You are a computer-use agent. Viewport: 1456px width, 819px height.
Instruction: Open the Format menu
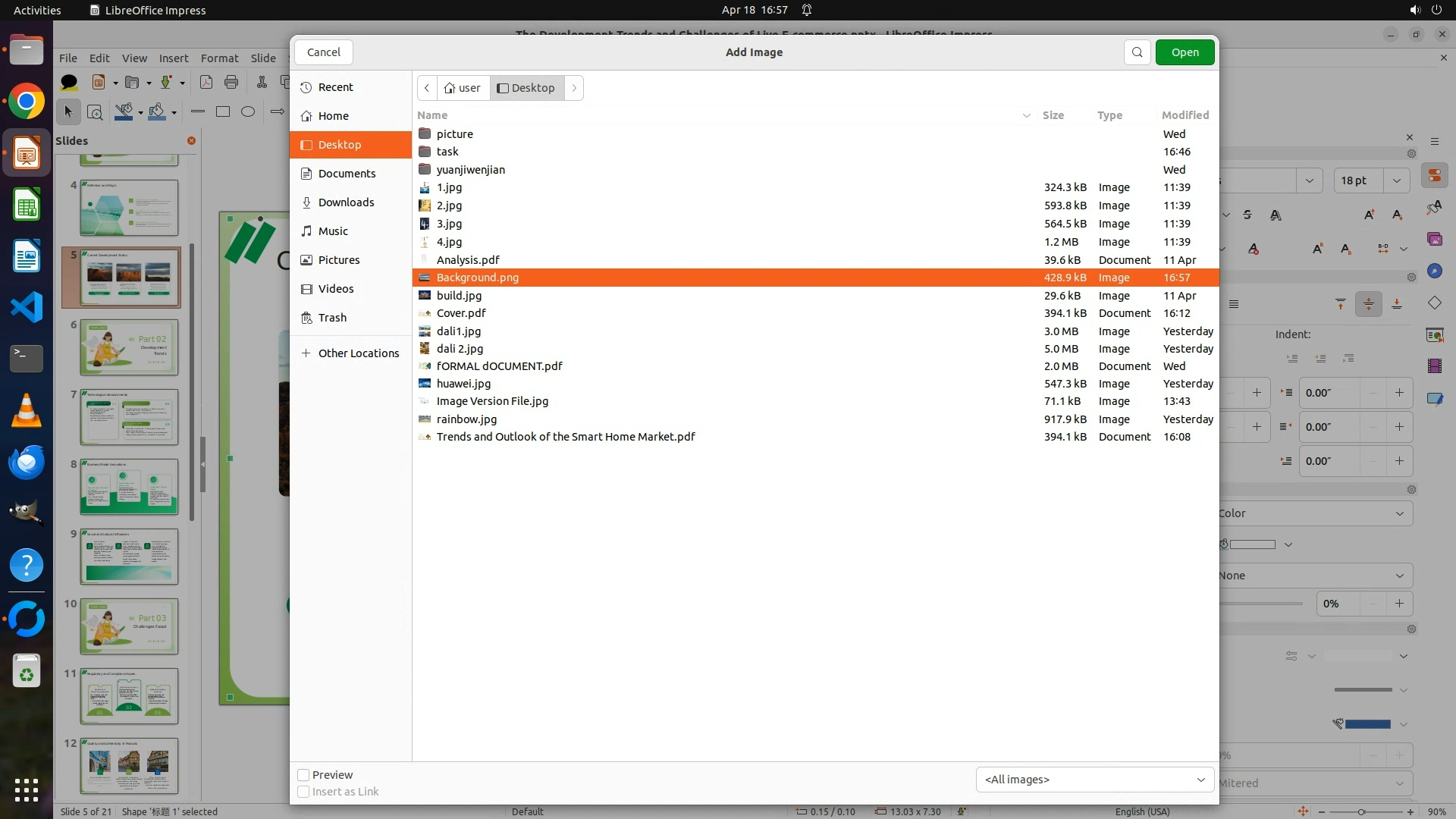pos(219,58)
